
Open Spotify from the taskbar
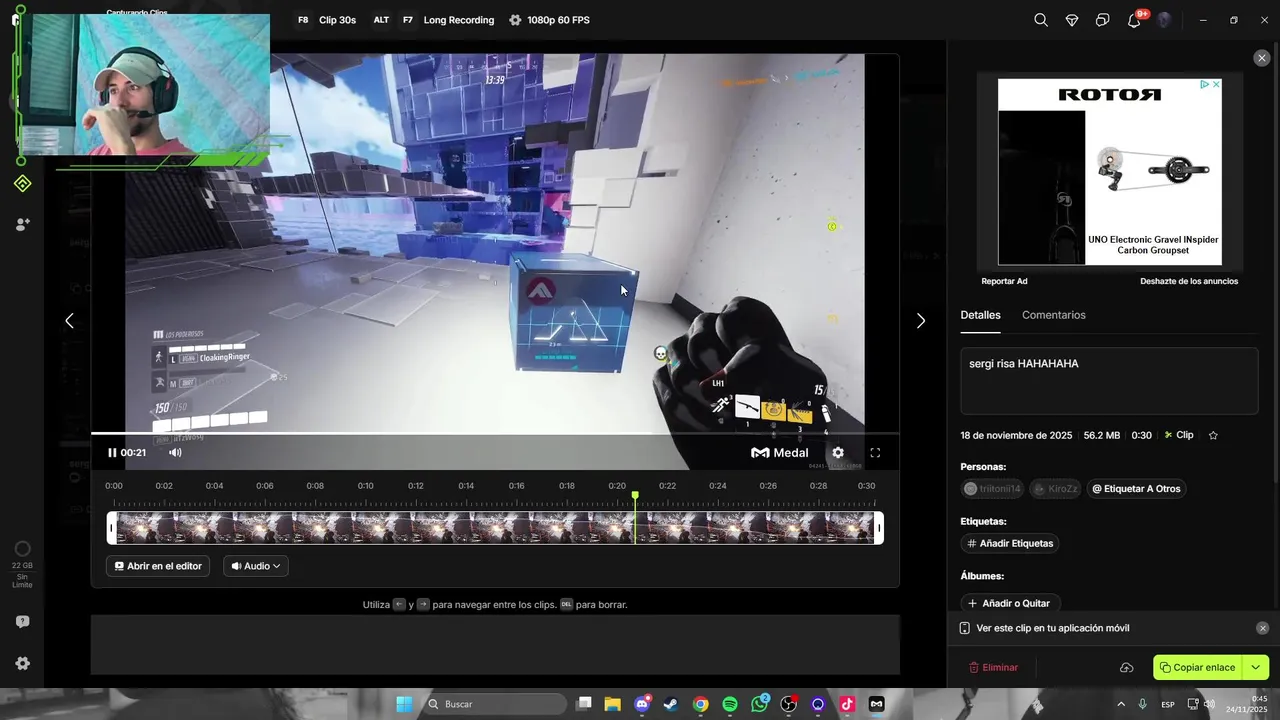(x=730, y=704)
